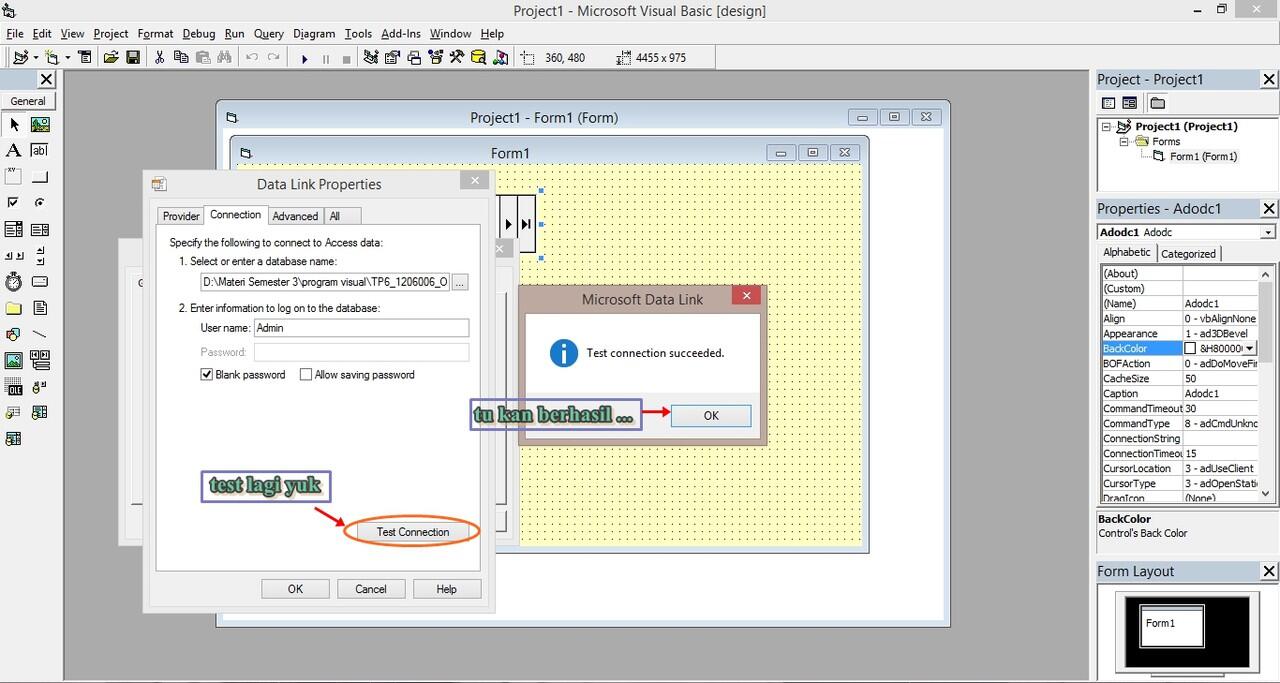Toggle Folders icon in Project panel
1280x683 pixels.
(1157, 103)
